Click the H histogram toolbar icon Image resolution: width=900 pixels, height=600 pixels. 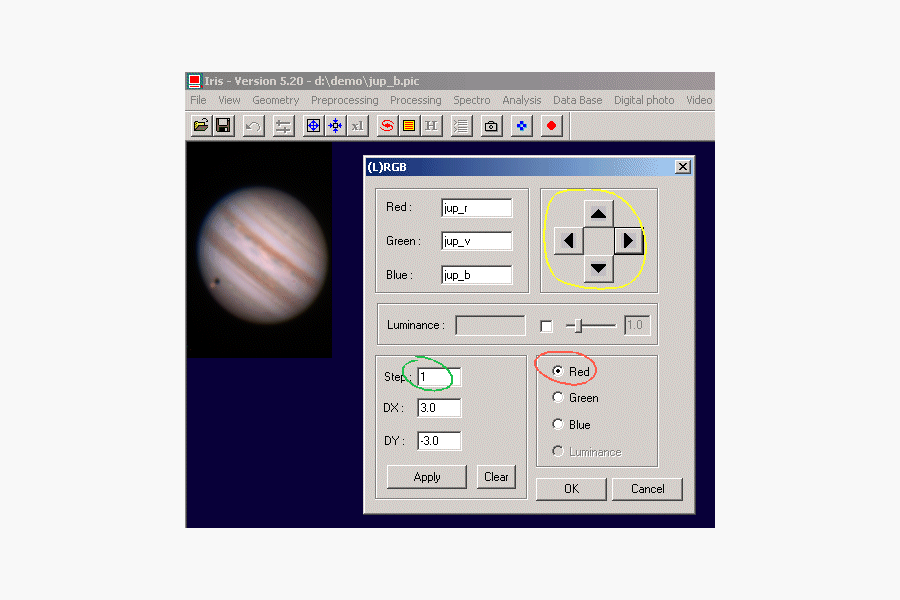(432, 126)
